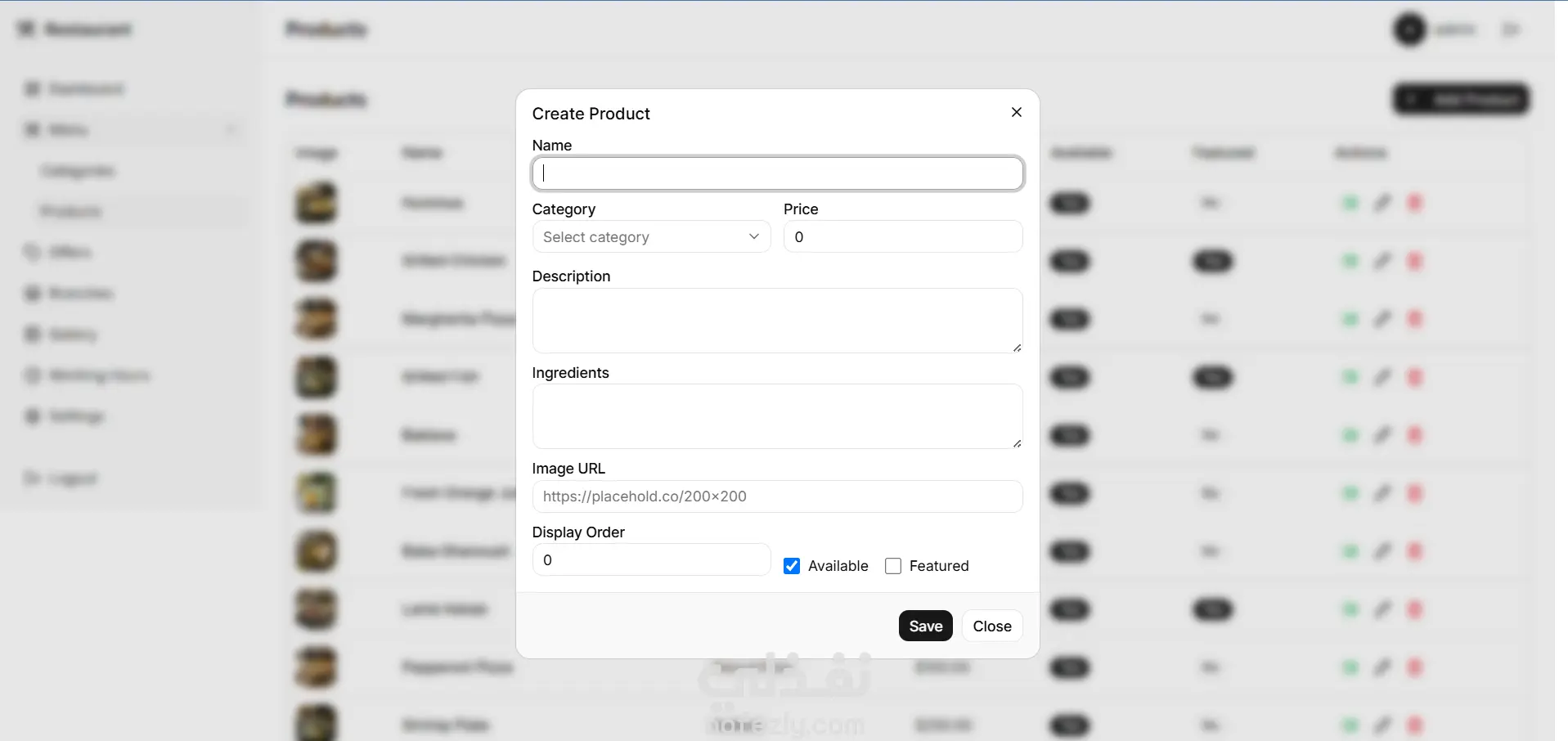This screenshot has width=1568, height=741.
Task: Click the blurred Add Product button
Action: click(x=1462, y=100)
